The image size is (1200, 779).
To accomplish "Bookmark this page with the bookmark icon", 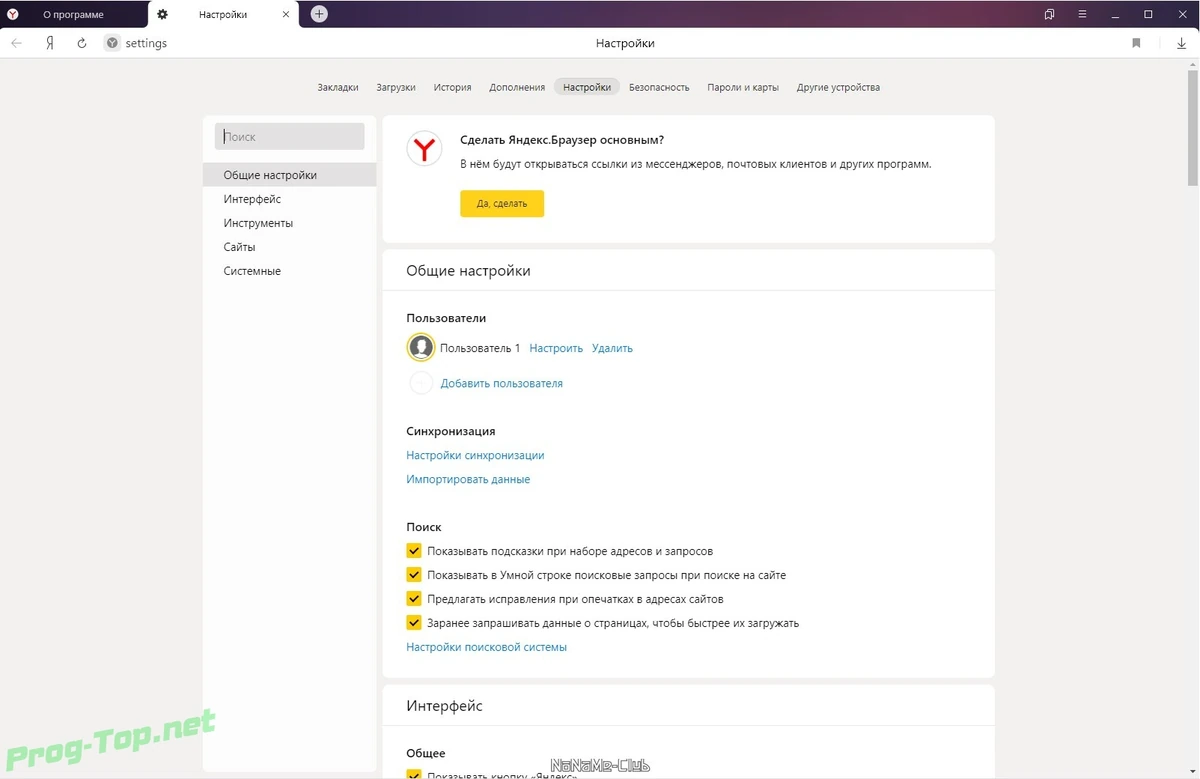I will click(x=1136, y=44).
